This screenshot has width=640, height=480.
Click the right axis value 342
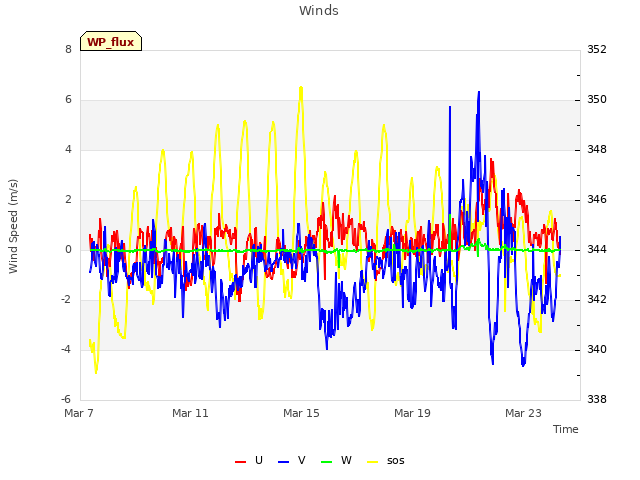[597, 300]
